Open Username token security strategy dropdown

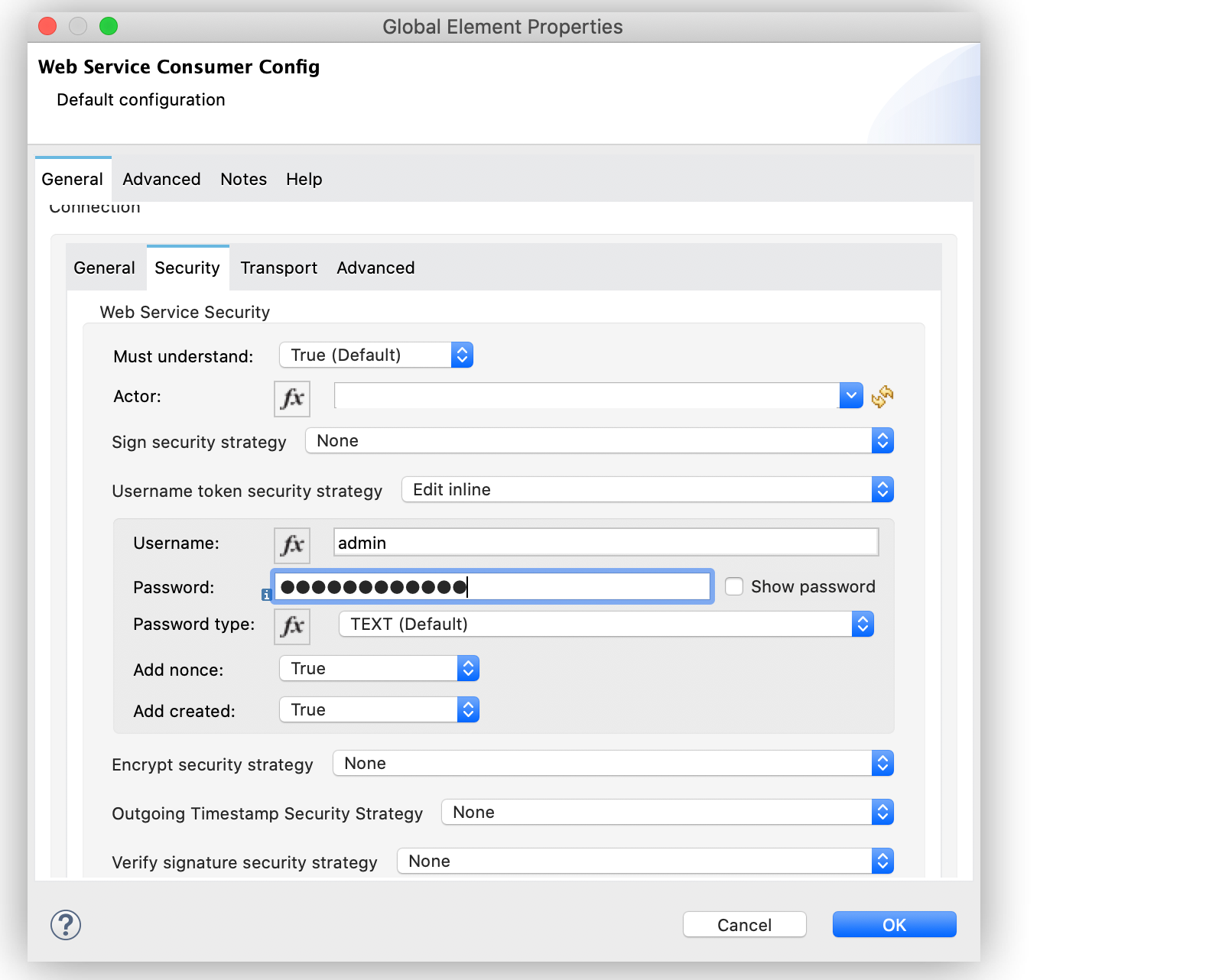click(647, 489)
